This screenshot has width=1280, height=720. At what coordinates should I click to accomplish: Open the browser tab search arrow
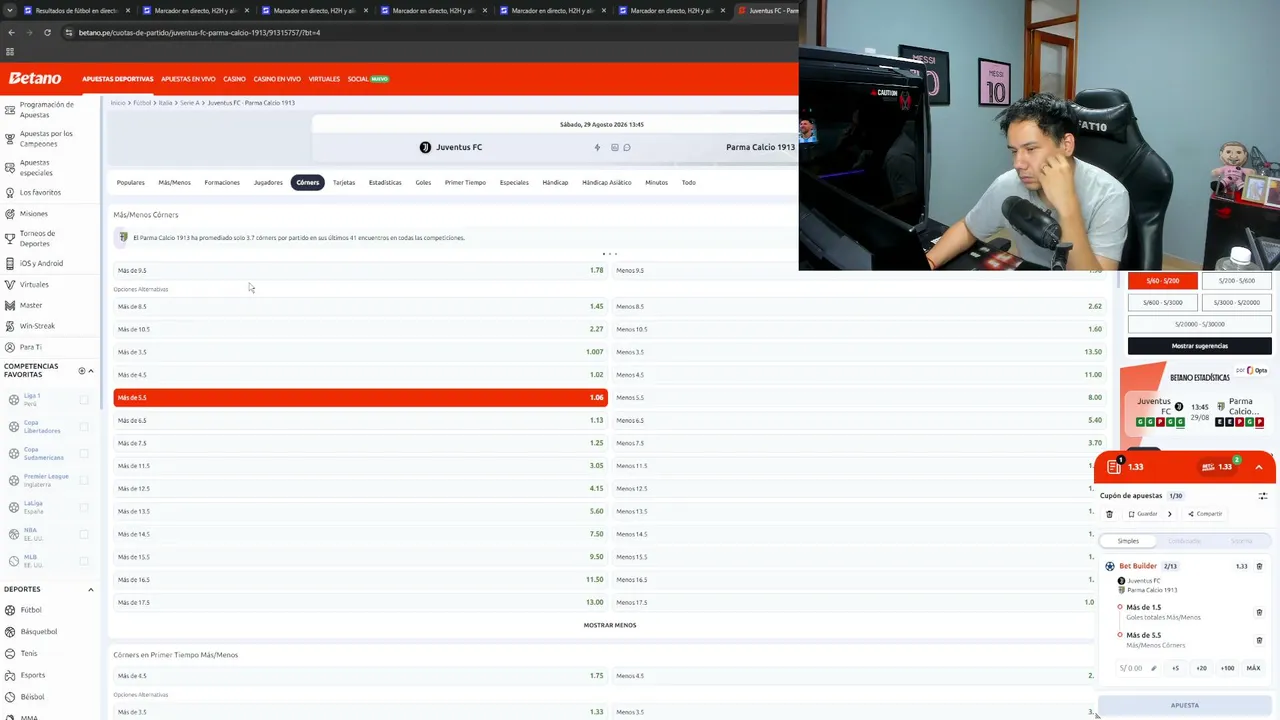point(10,11)
